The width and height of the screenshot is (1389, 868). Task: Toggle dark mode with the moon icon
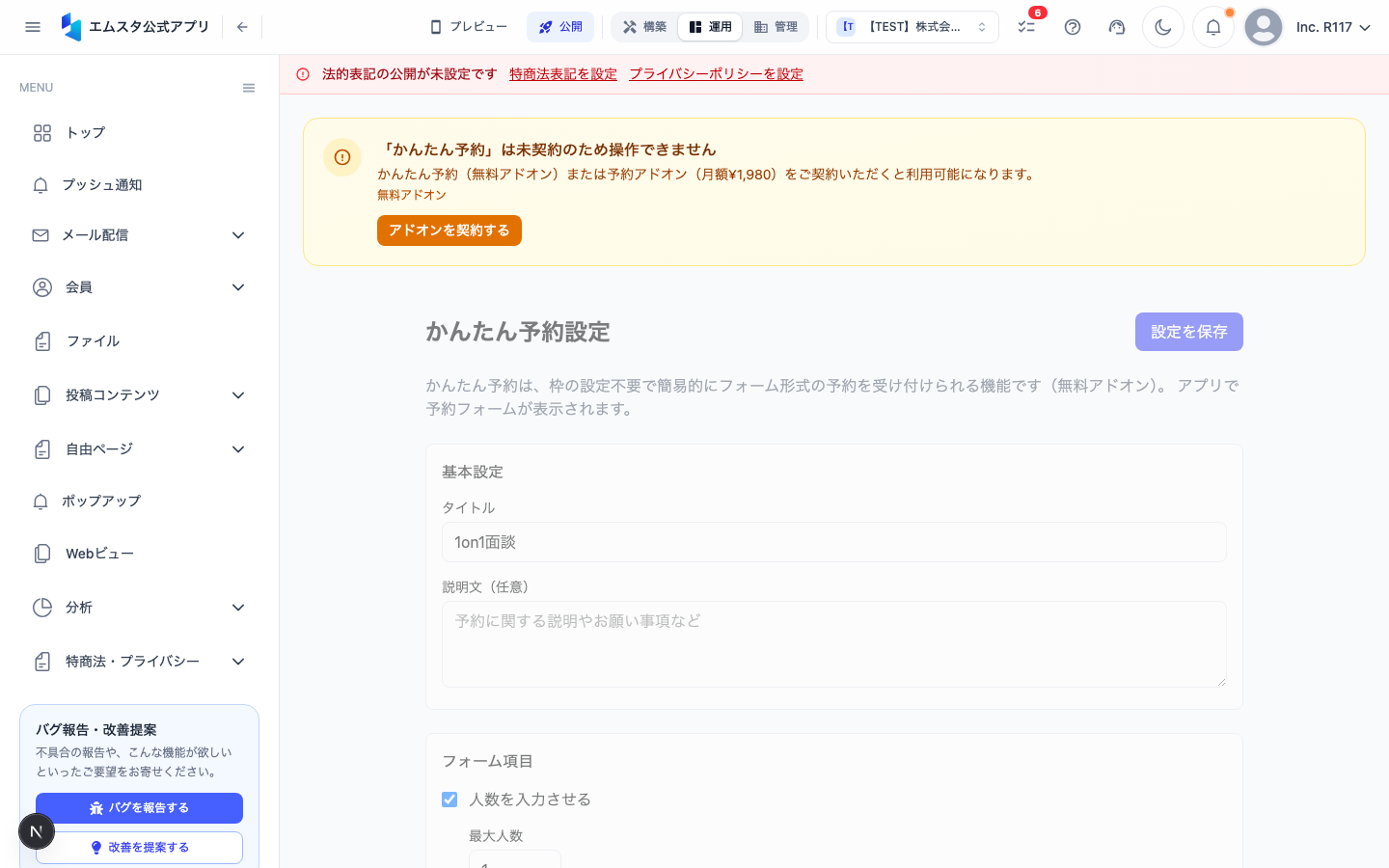(1163, 27)
